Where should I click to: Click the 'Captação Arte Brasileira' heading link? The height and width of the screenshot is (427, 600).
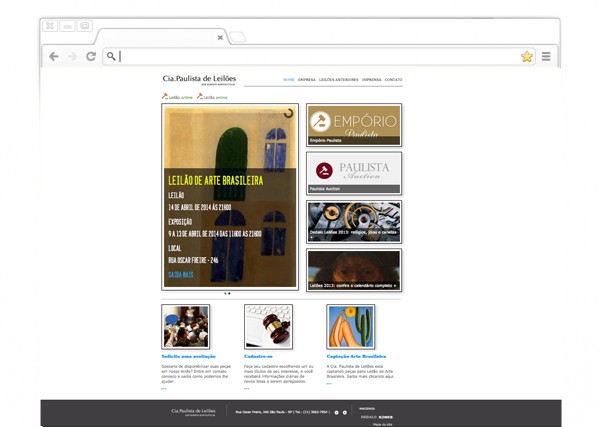[354, 355]
